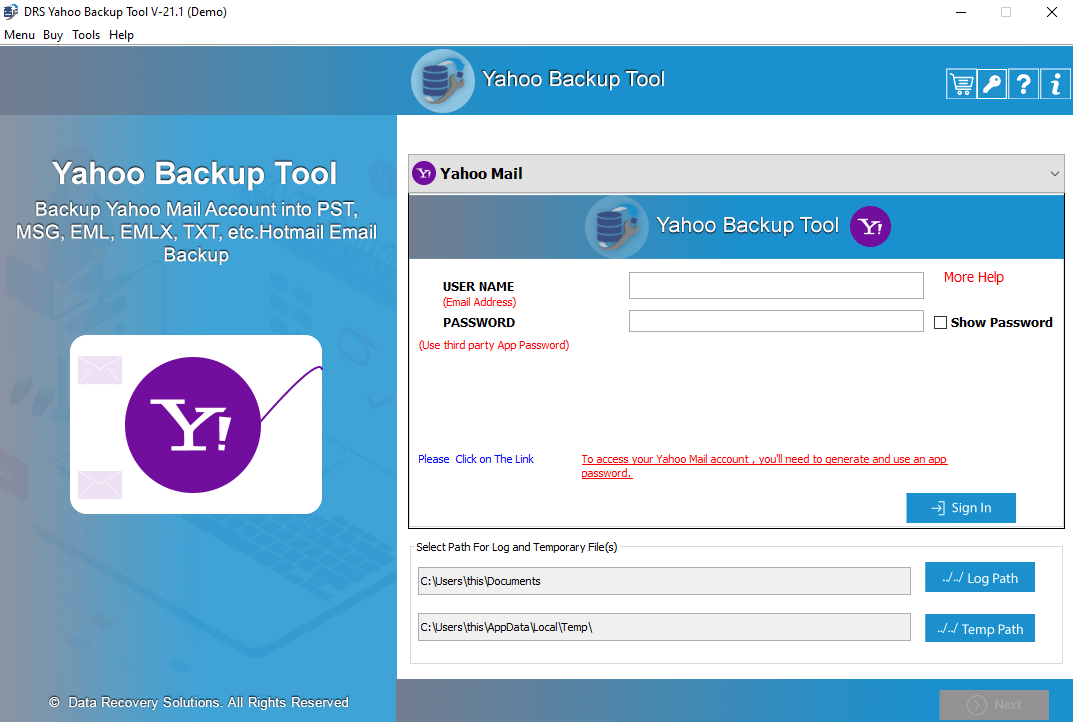
Task: Click the '(Use third party App Password)' note
Action: point(493,345)
